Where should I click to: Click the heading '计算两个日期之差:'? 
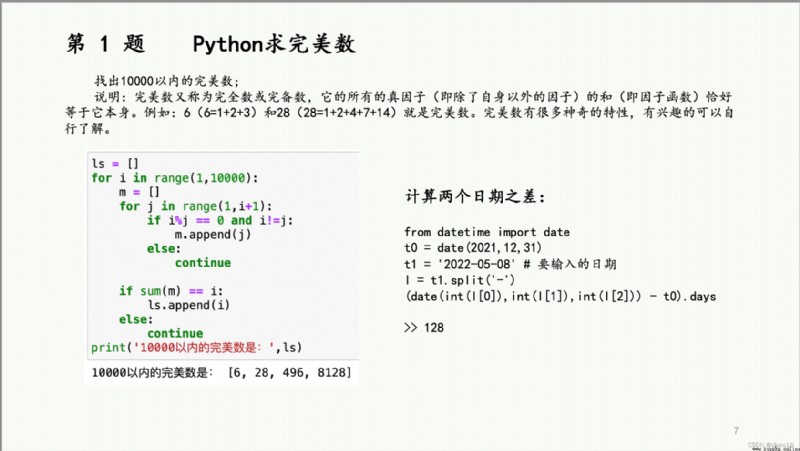pyautogui.click(x=475, y=196)
